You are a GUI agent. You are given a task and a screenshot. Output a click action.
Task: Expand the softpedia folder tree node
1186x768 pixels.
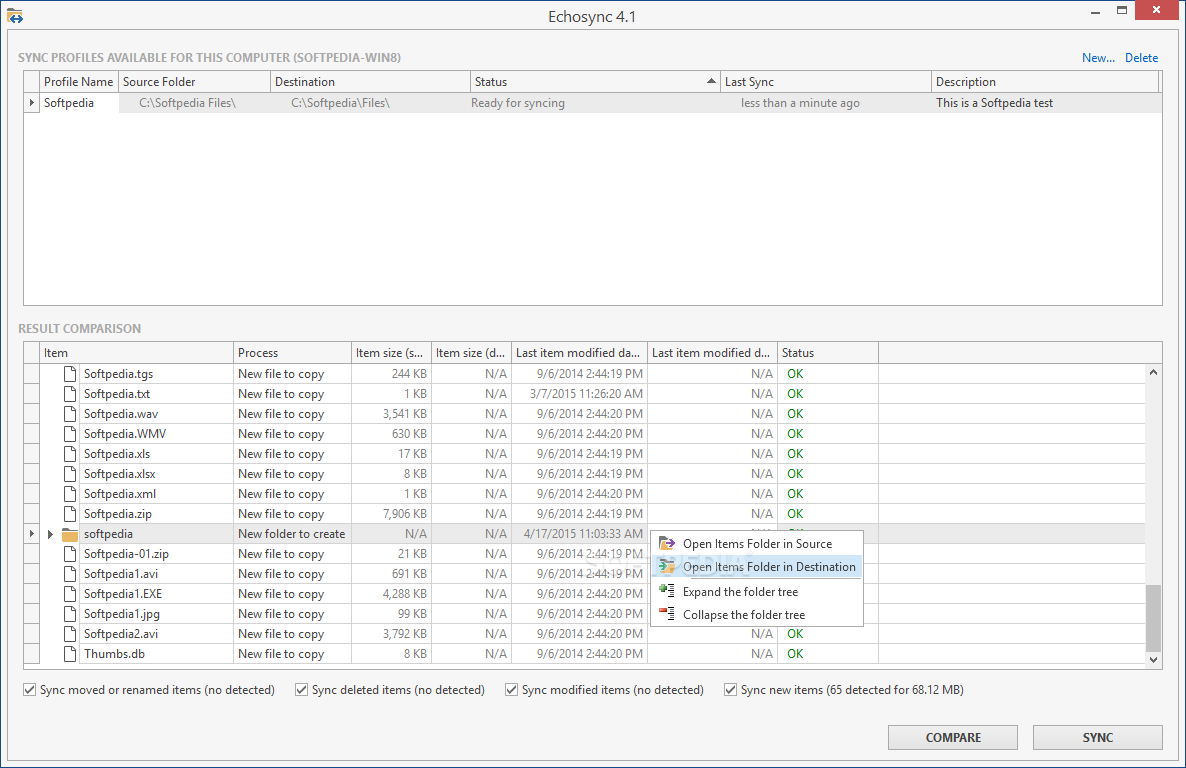coord(50,534)
